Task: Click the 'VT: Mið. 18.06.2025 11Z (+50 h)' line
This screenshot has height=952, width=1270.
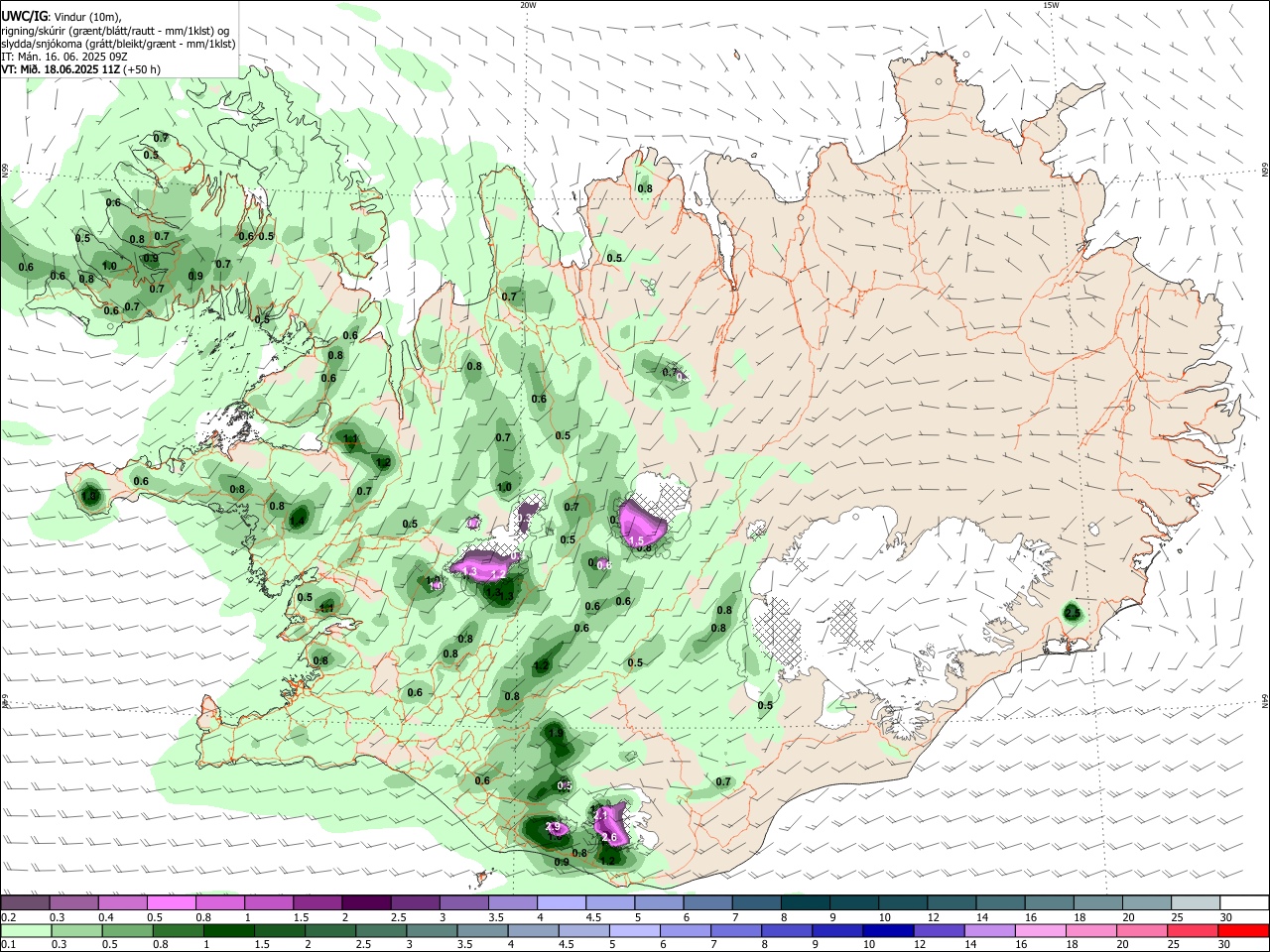Action: (81, 69)
